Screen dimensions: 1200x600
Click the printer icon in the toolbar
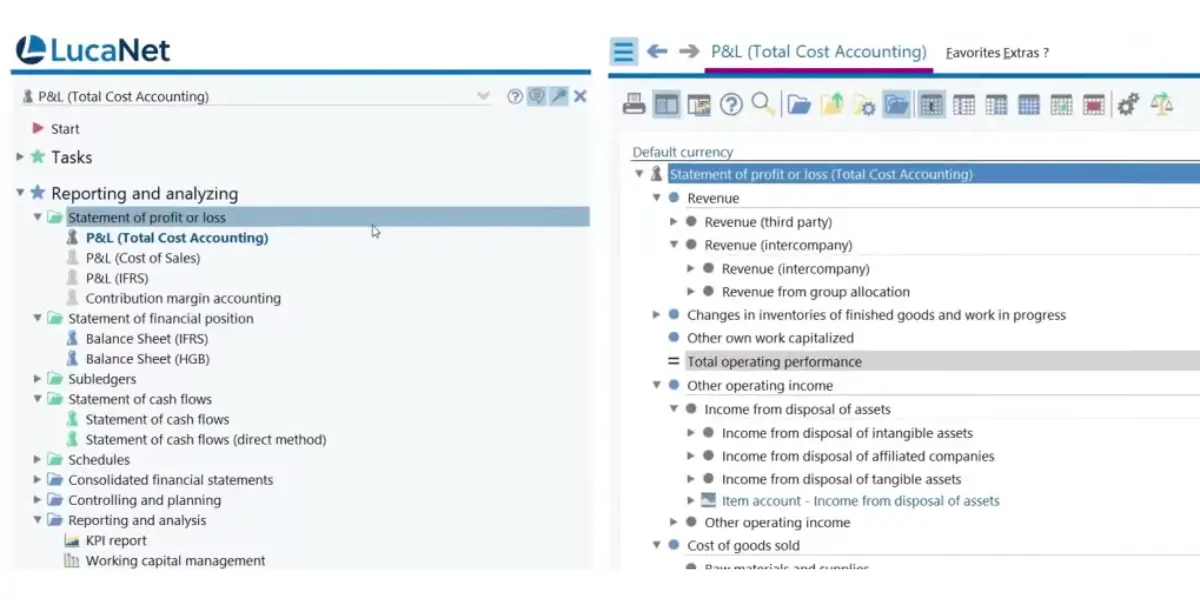click(x=634, y=104)
